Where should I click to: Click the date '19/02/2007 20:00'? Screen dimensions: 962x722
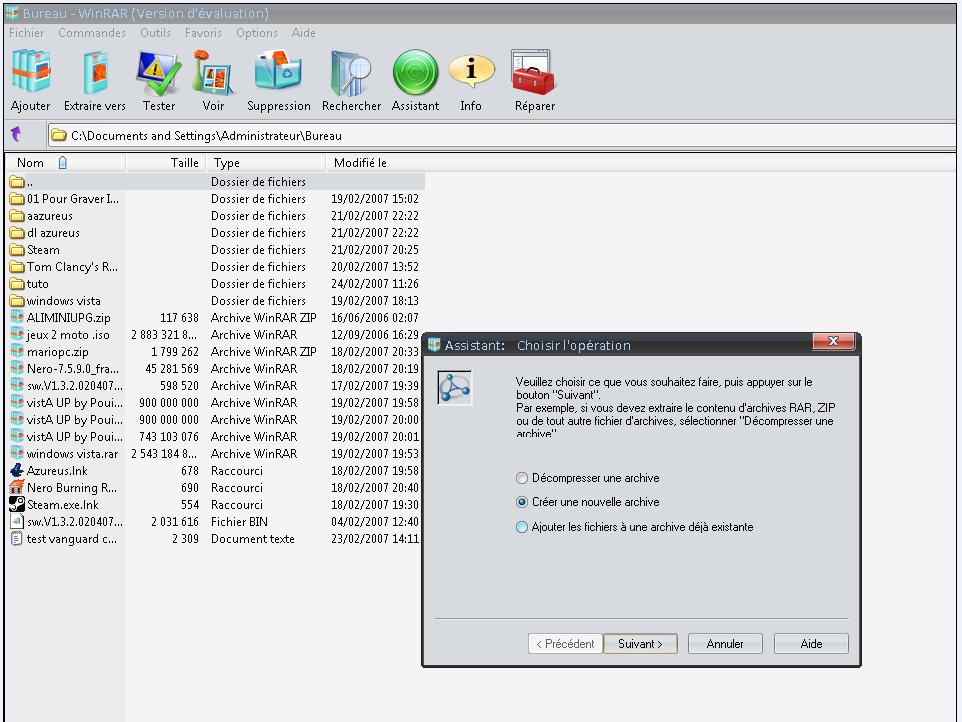click(x=375, y=420)
